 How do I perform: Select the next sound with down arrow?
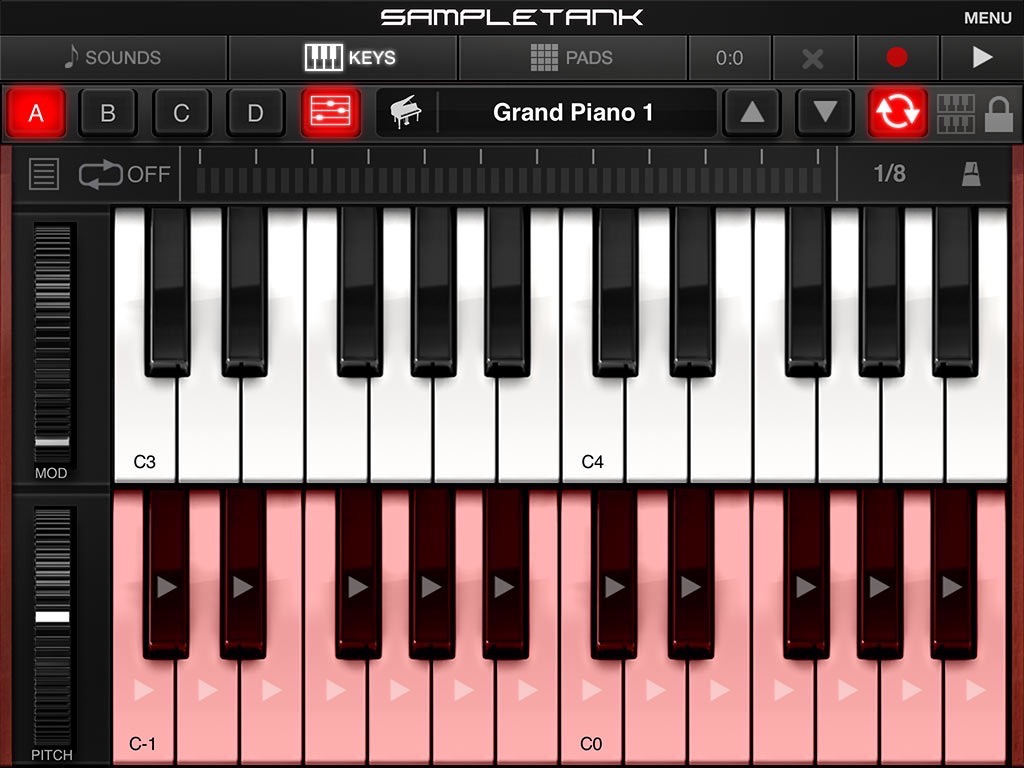[825, 112]
